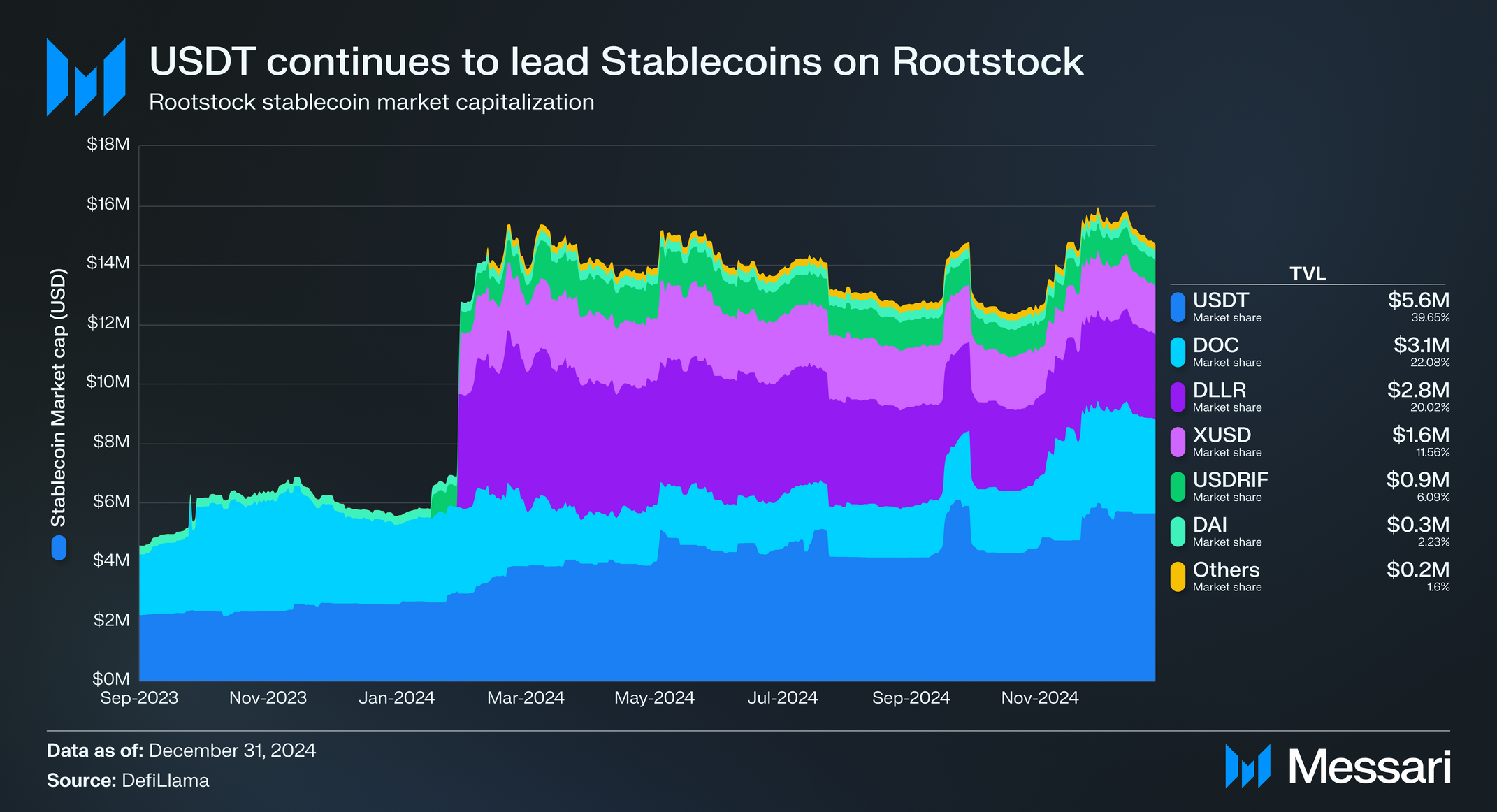Click the y-axis blue marker swatch

pos(59,548)
